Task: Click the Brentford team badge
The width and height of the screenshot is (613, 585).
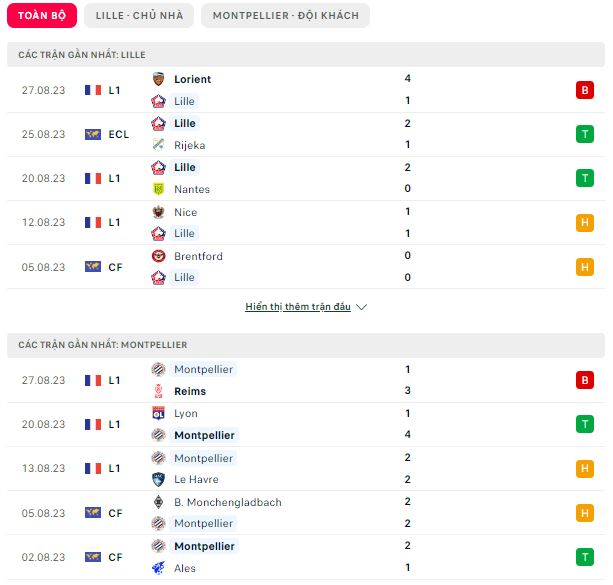Action: point(158,256)
